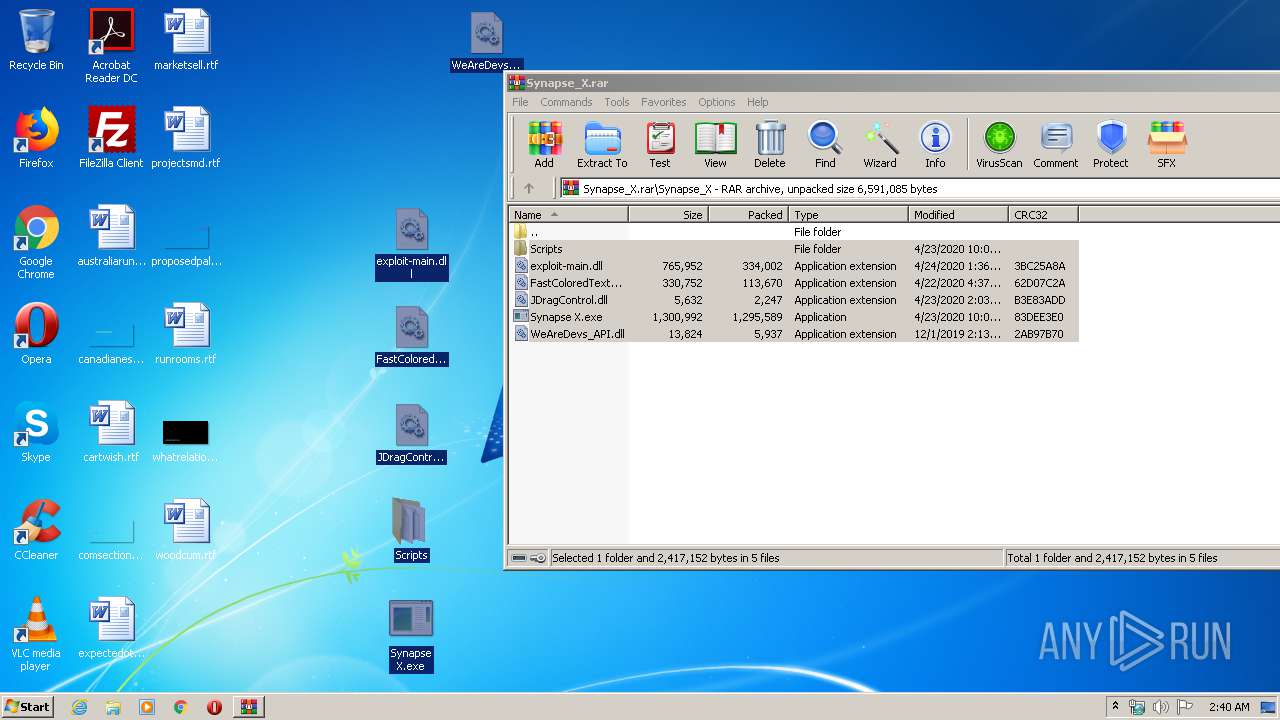Select cartwish.rtf on desktop
The height and width of the screenshot is (720, 1280).
point(111,432)
